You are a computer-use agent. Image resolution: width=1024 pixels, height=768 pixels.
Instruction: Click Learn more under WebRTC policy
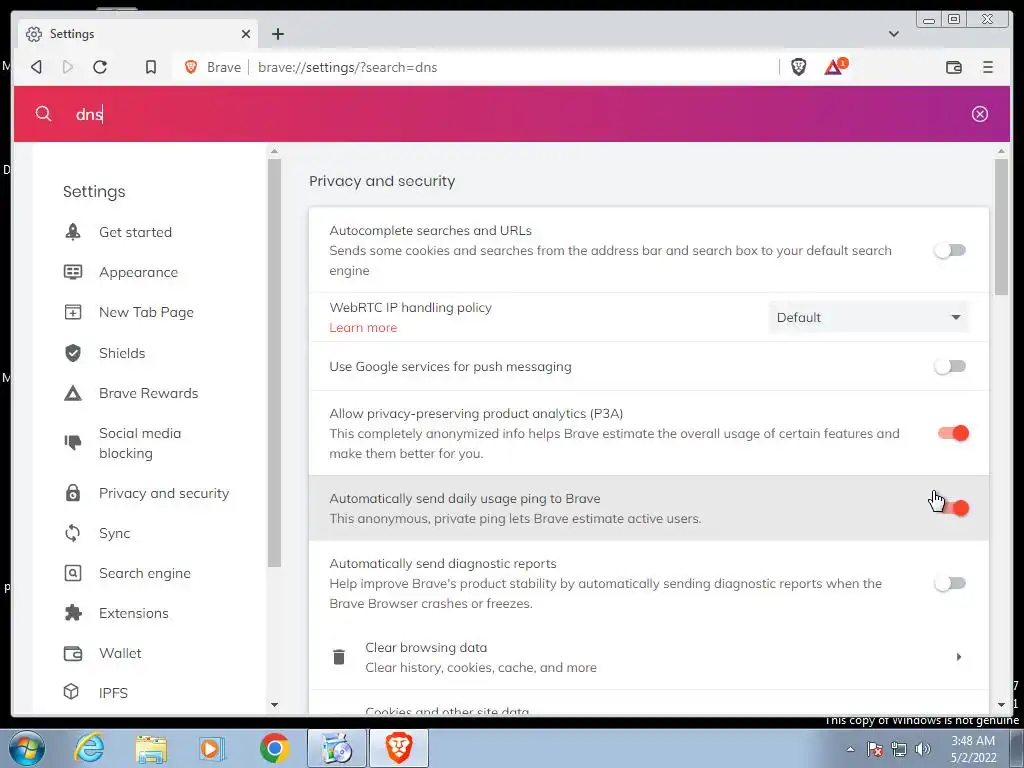pos(363,328)
